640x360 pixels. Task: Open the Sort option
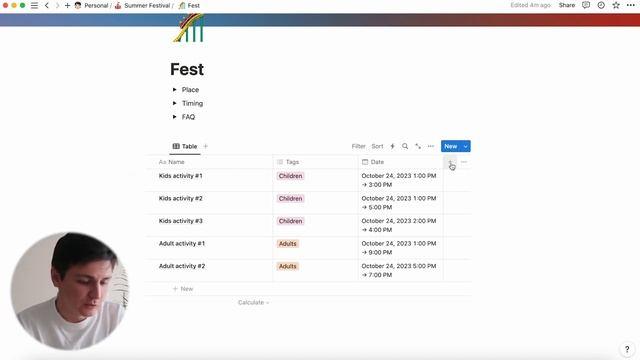(x=377, y=146)
